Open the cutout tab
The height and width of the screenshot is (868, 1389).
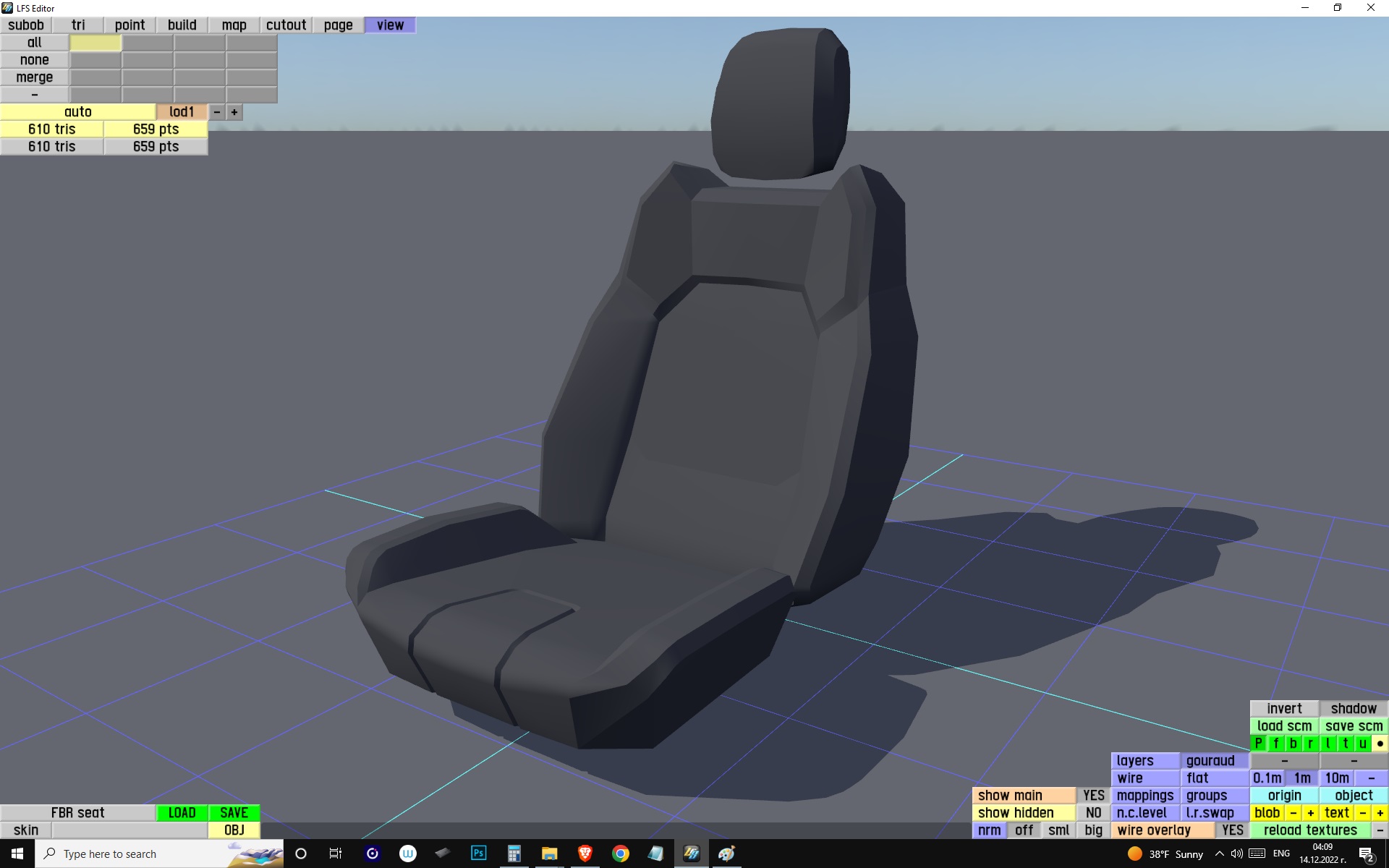tap(286, 25)
